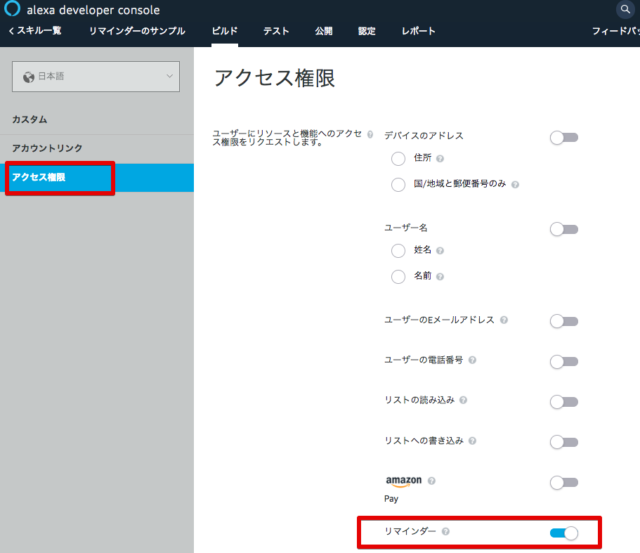Screen dimensions: 640x553
Task: Select 住所 radio button
Action: [398, 158]
